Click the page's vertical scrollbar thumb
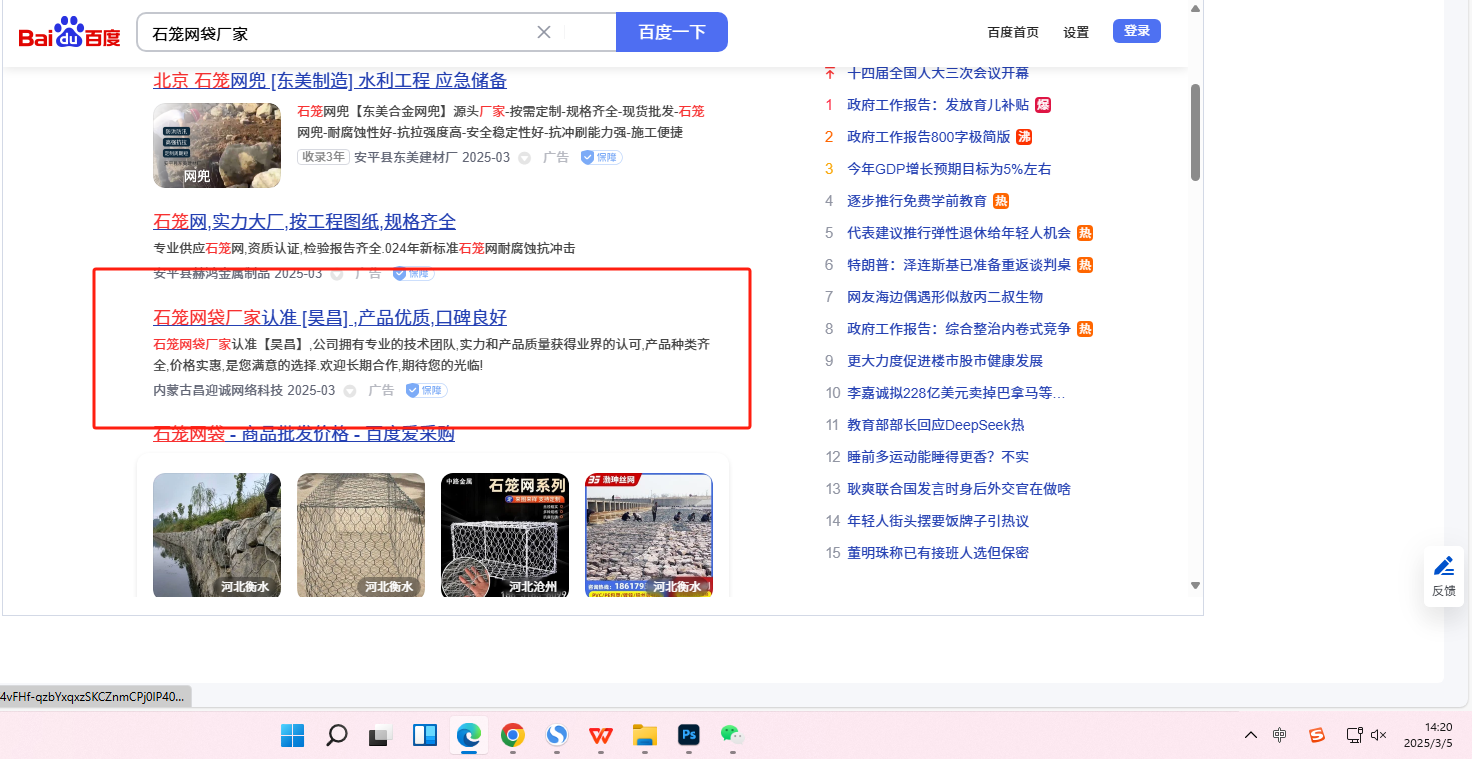The height and width of the screenshot is (759, 1472). click(1195, 132)
